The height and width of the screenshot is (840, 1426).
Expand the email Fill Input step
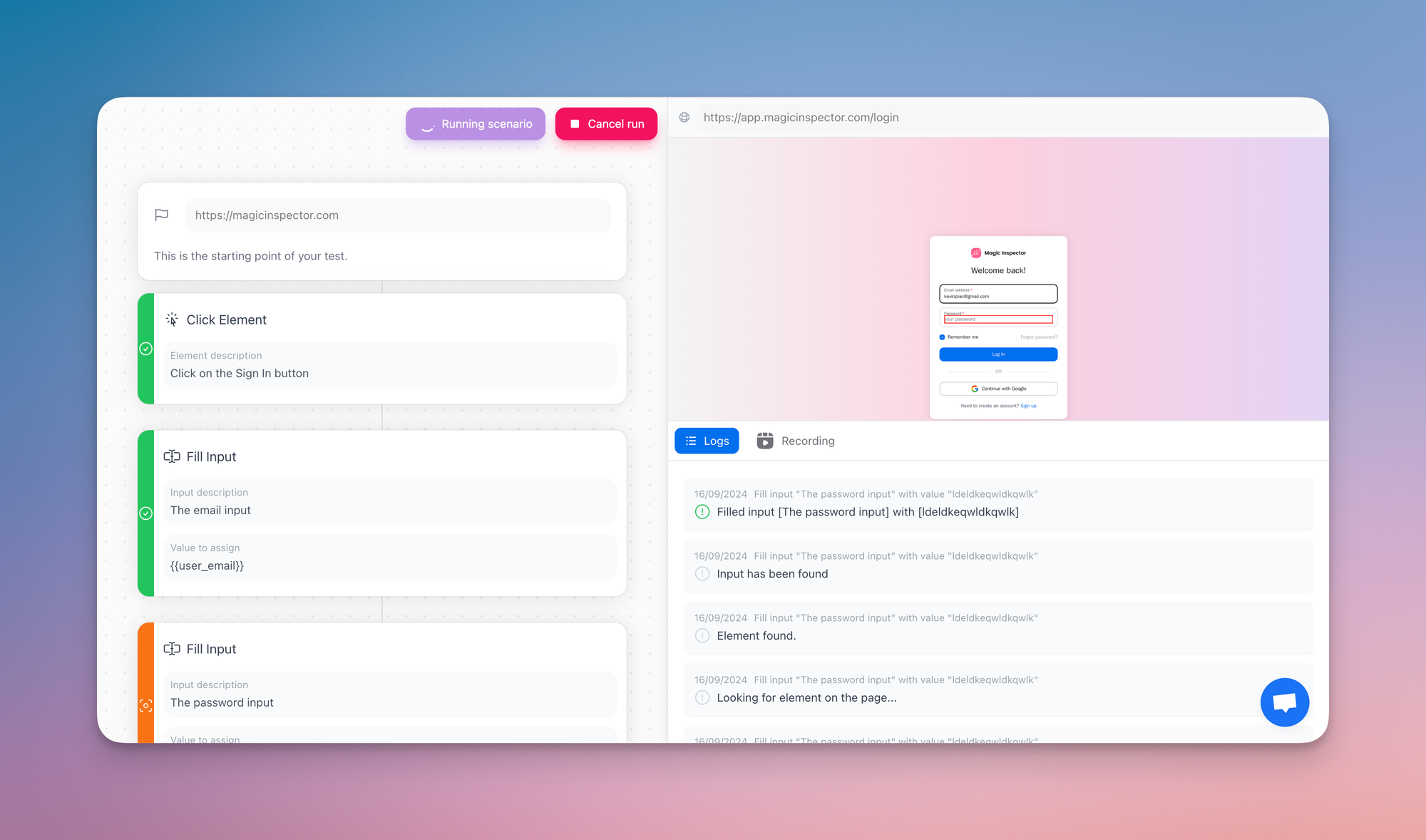click(384, 456)
